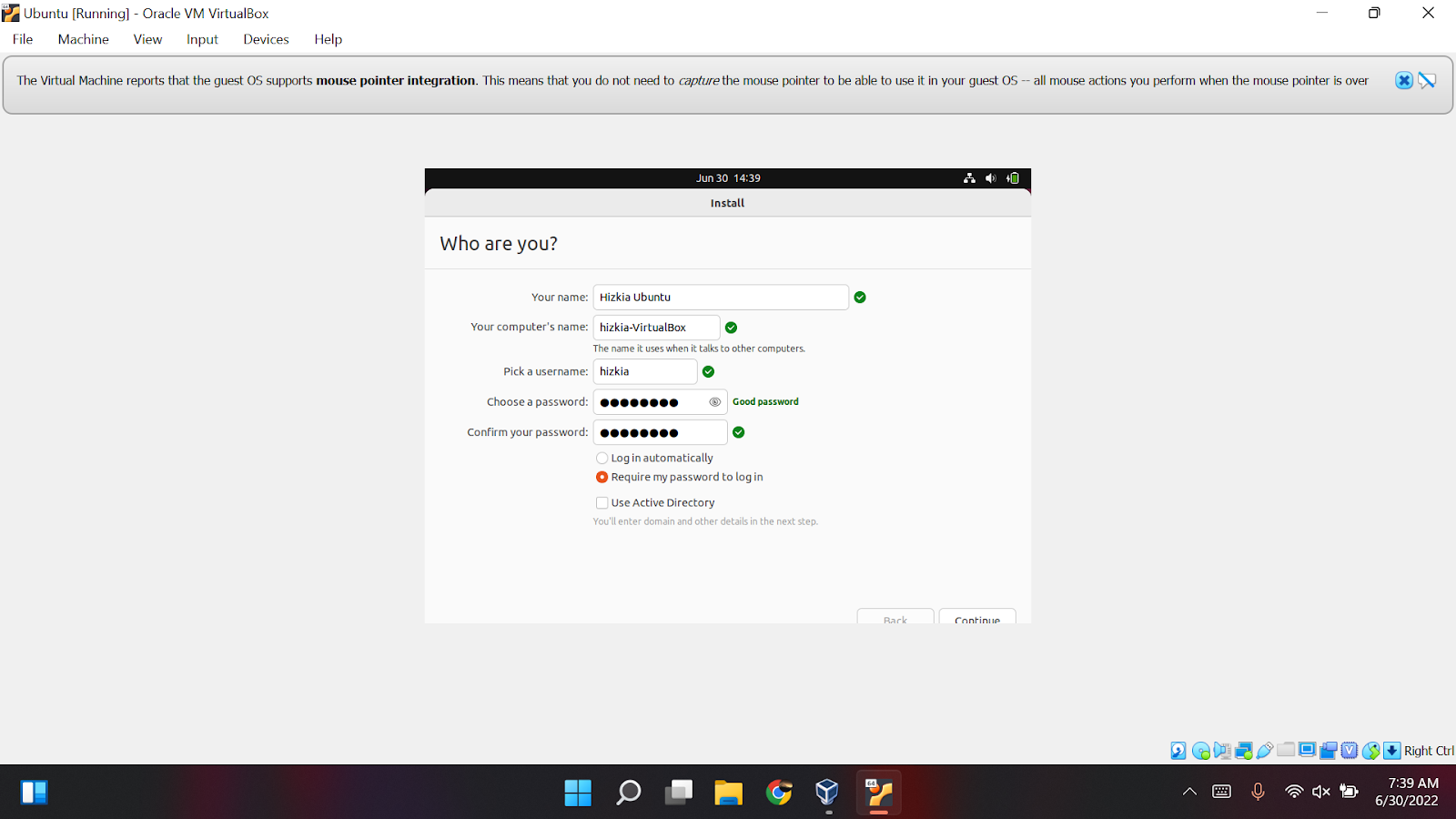1456x819 pixels.
Task: Open the Ubuntu network indicator icon
Action: point(969,178)
